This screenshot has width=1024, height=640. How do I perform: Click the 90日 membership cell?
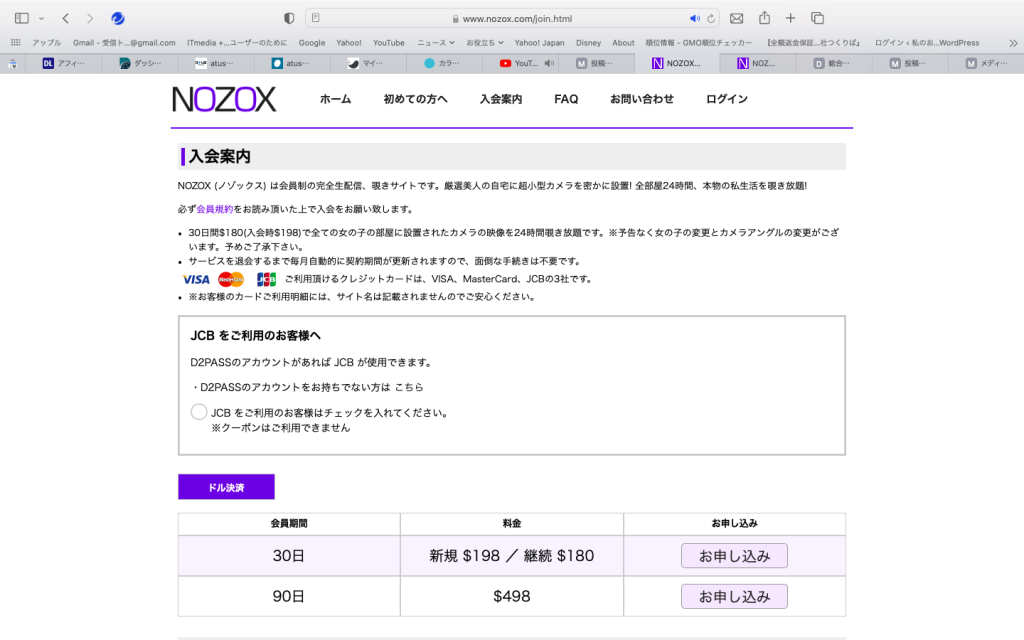pyautogui.click(x=289, y=596)
